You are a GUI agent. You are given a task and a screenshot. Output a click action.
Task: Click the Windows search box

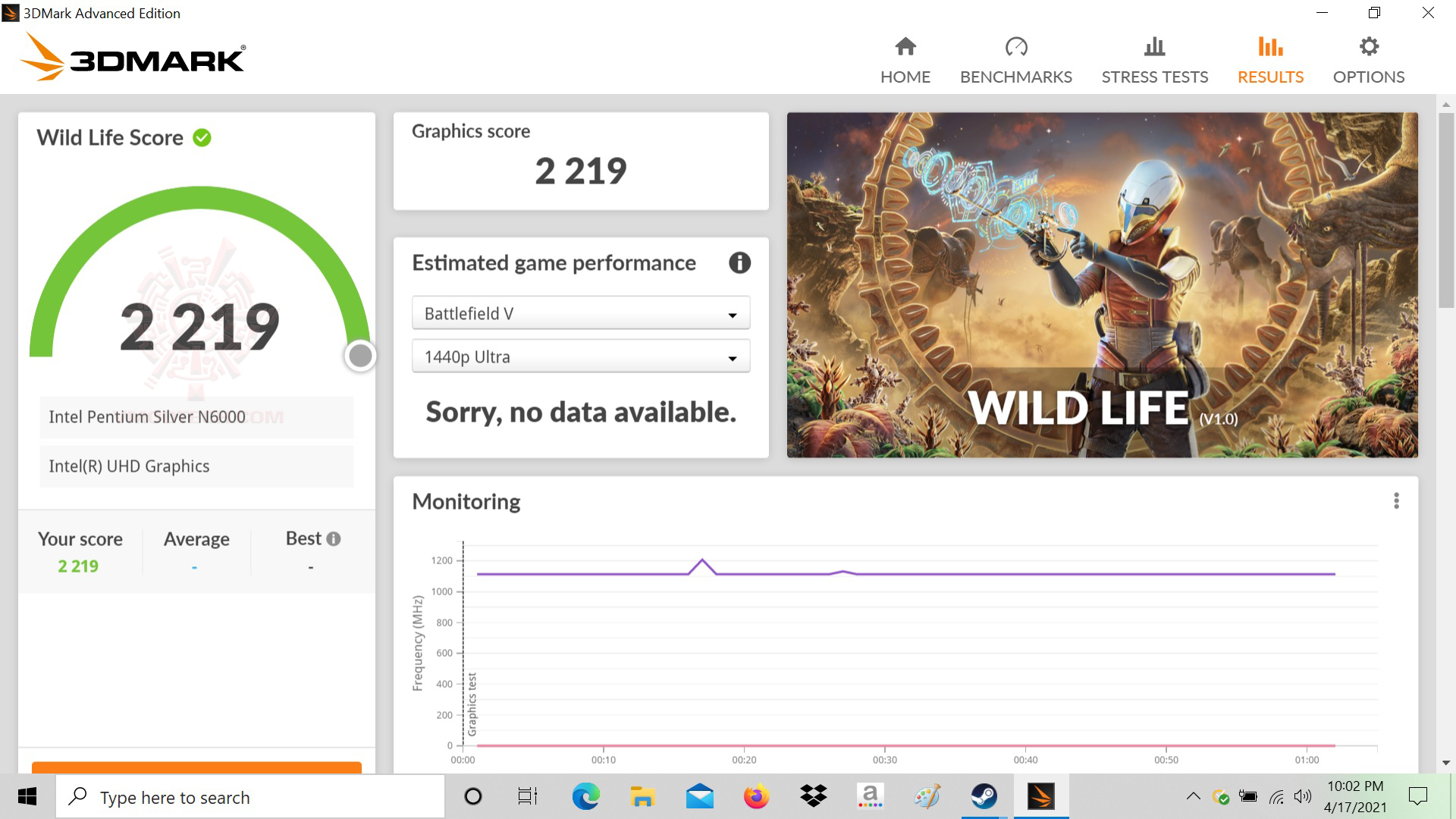pos(250,797)
